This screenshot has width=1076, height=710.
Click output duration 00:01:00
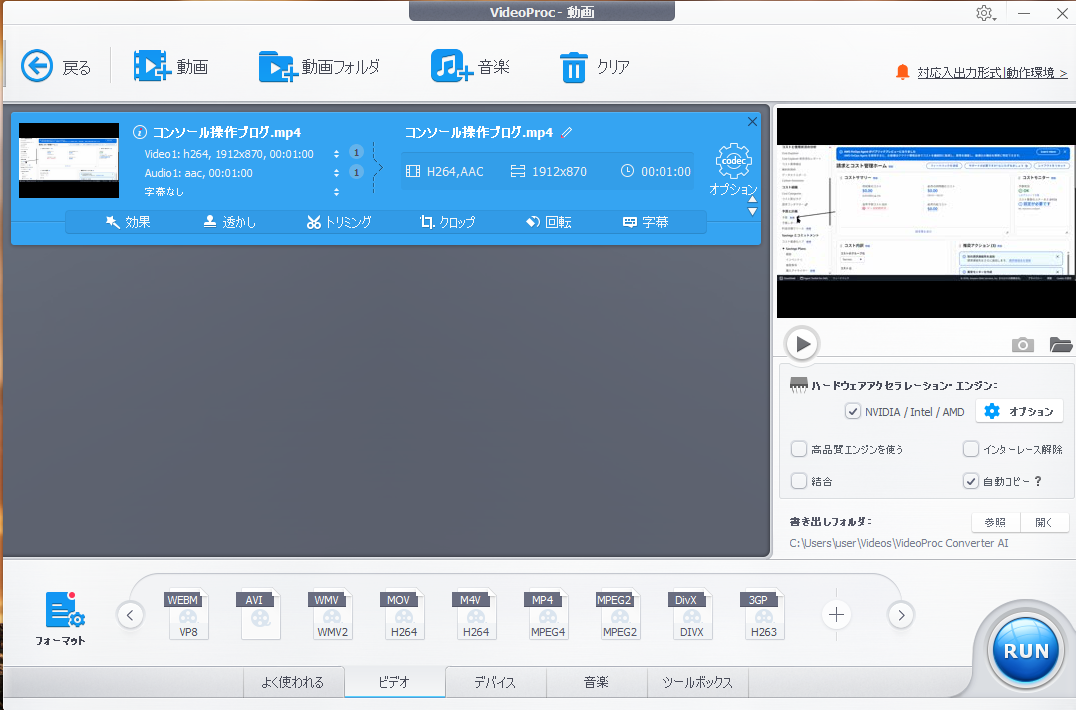(656, 171)
